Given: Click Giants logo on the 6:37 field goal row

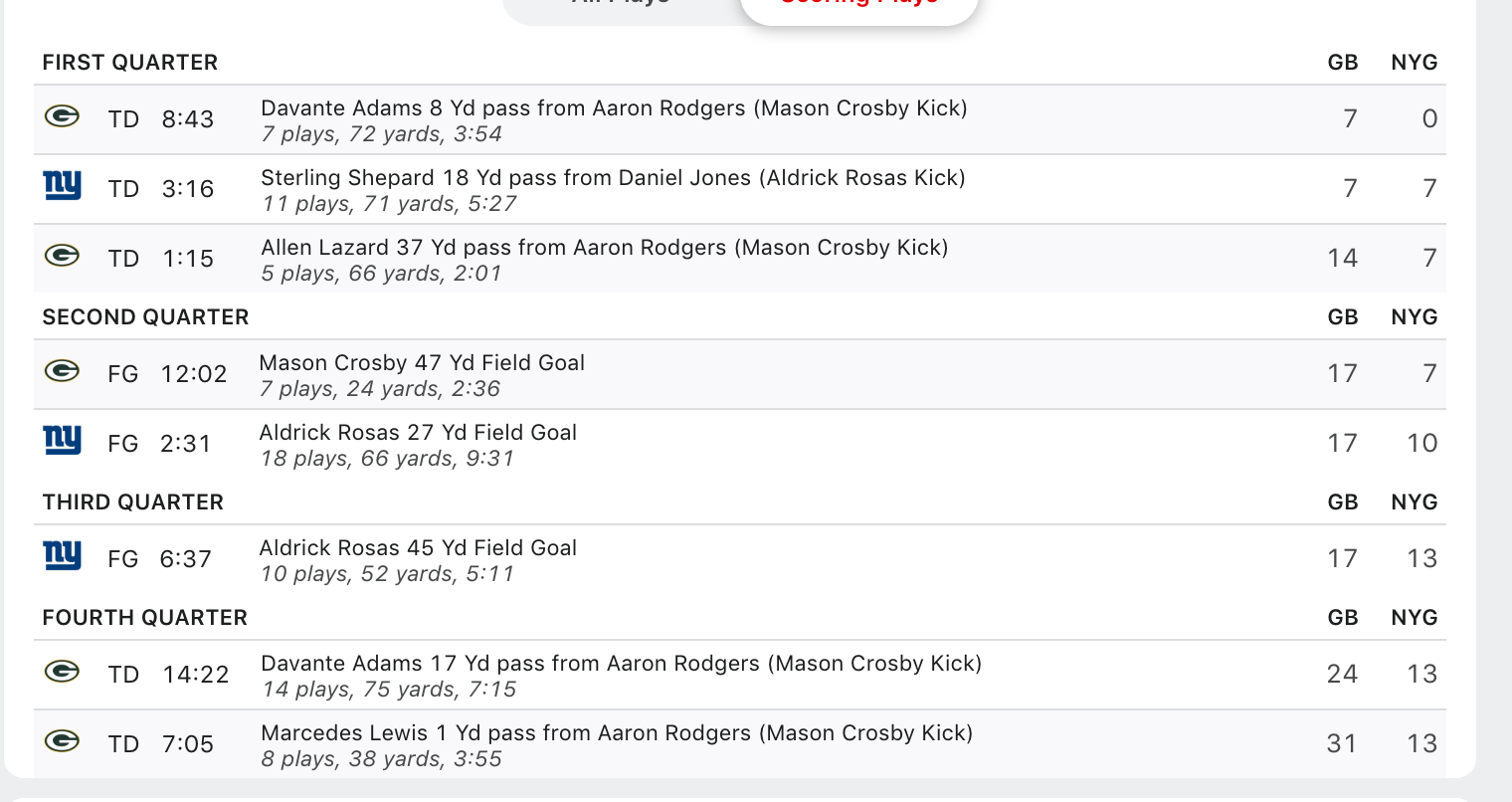Looking at the screenshot, I should [63, 556].
